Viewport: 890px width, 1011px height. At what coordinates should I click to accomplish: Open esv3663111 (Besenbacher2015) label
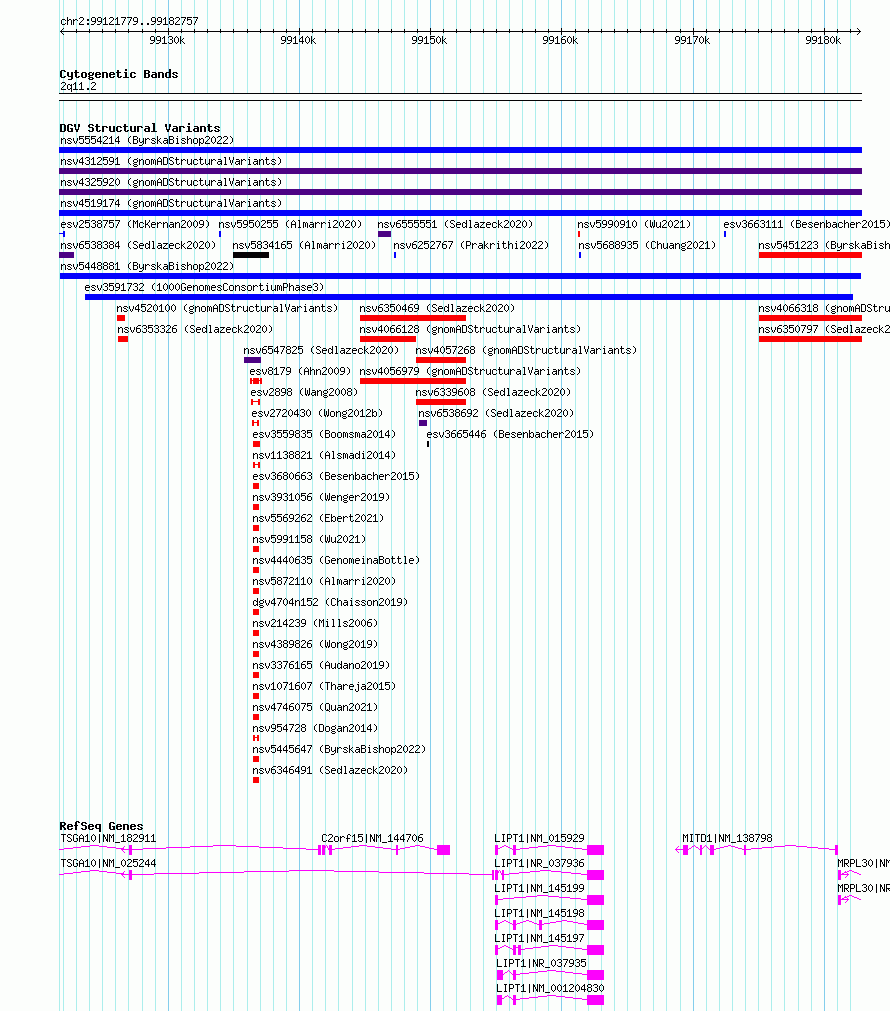click(806, 224)
